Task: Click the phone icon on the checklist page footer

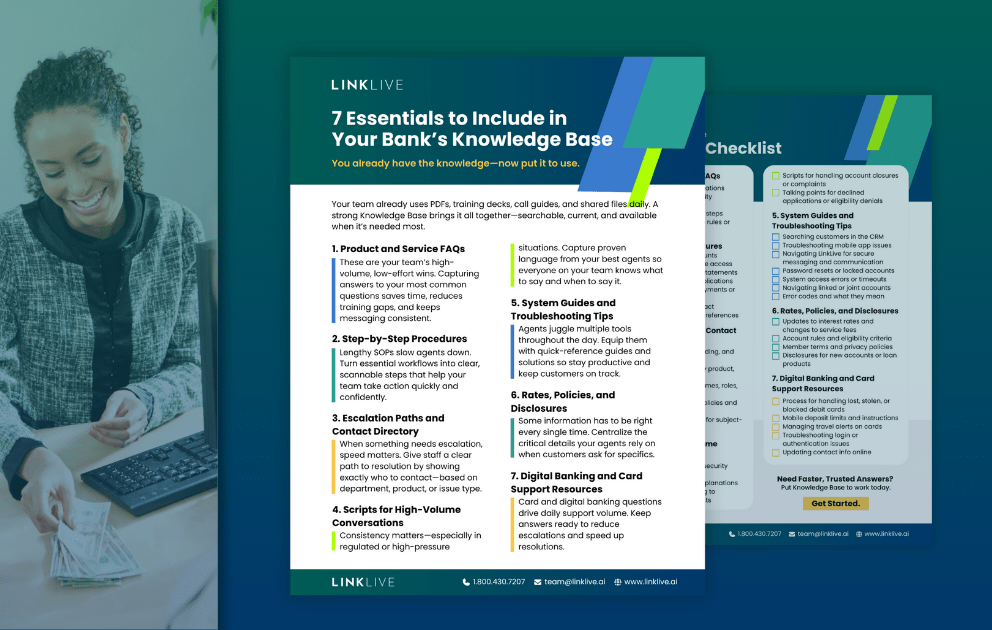Action: (732, 534)
